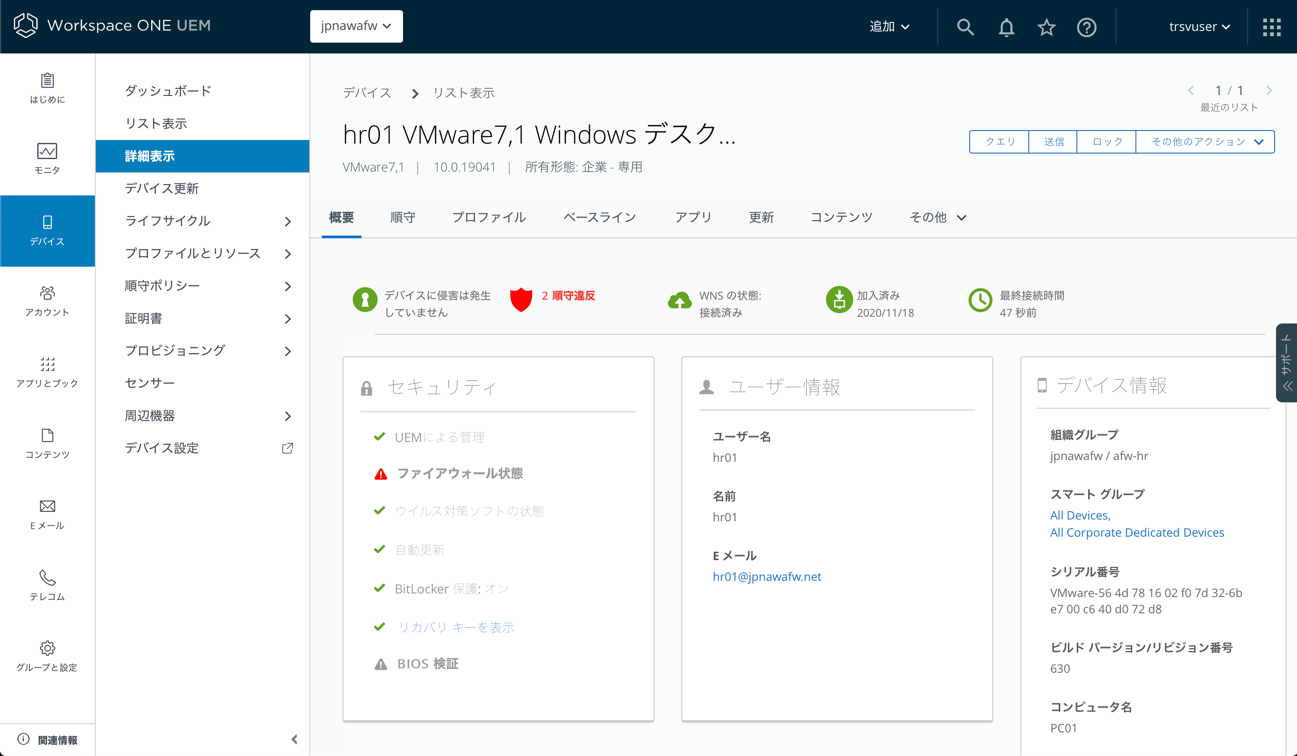Click the firewall red warning icon
1297x756 pixels.
pyautogui.click(x=381, y=474)
